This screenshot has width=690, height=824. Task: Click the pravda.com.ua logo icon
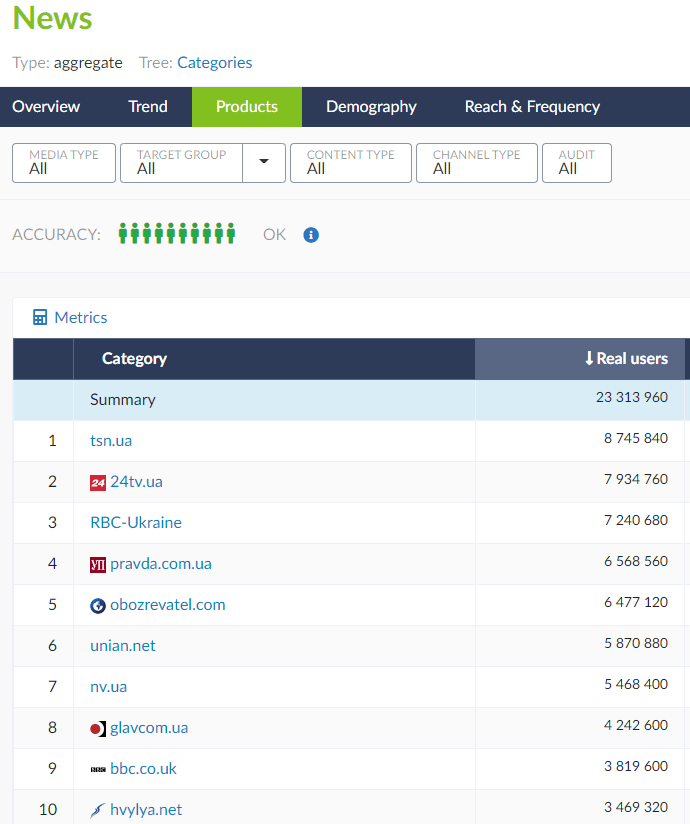coord(97,564)
